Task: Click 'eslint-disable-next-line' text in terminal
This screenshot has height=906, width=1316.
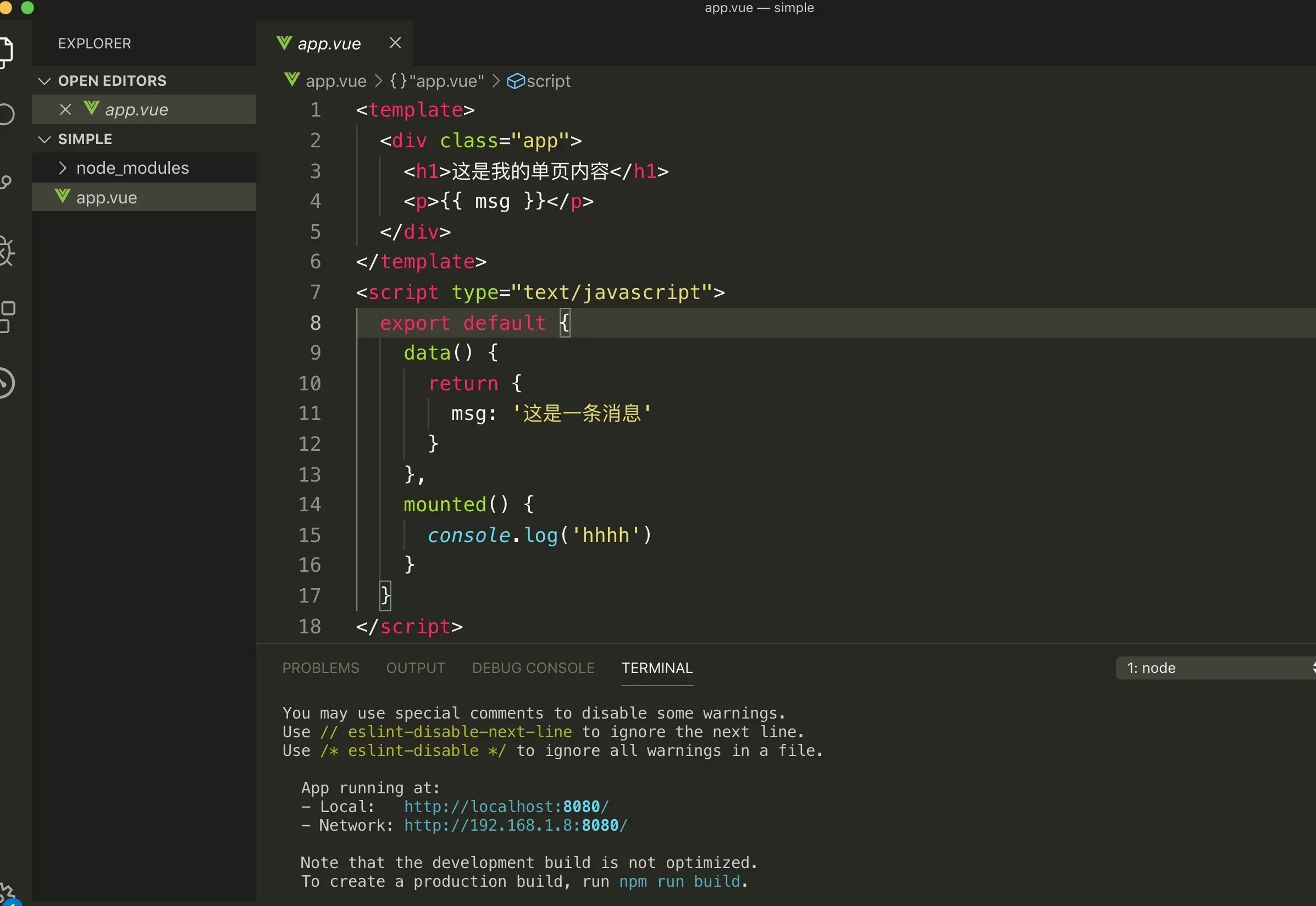Action: click(460, 732)
